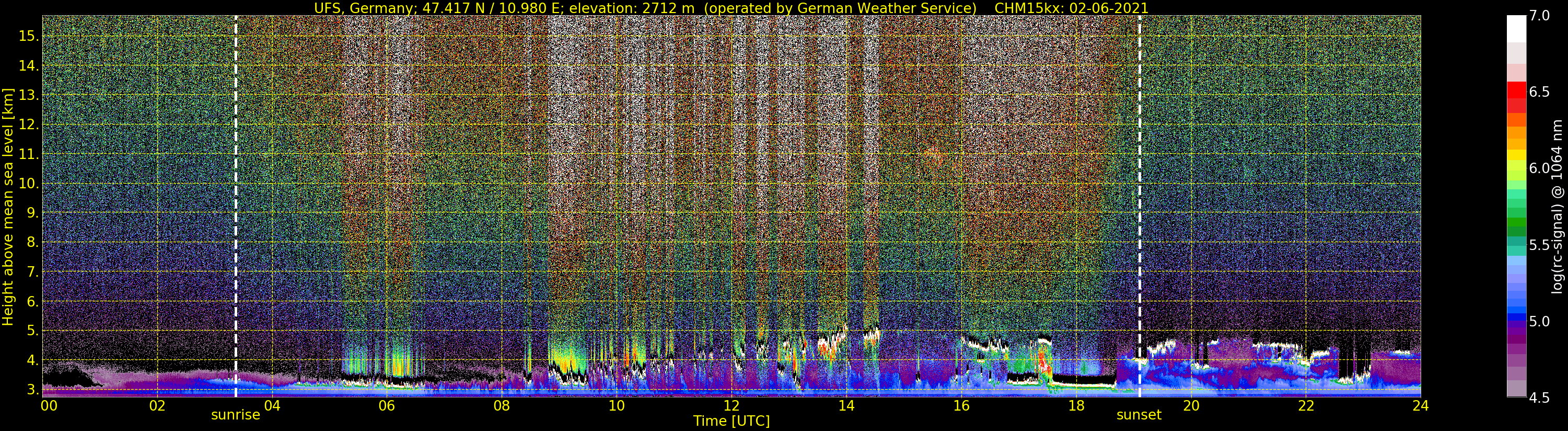Screen dimensions: 1568x431
Task: Click the height-axis tick label '3.'
Action: (x=33, y=390)
